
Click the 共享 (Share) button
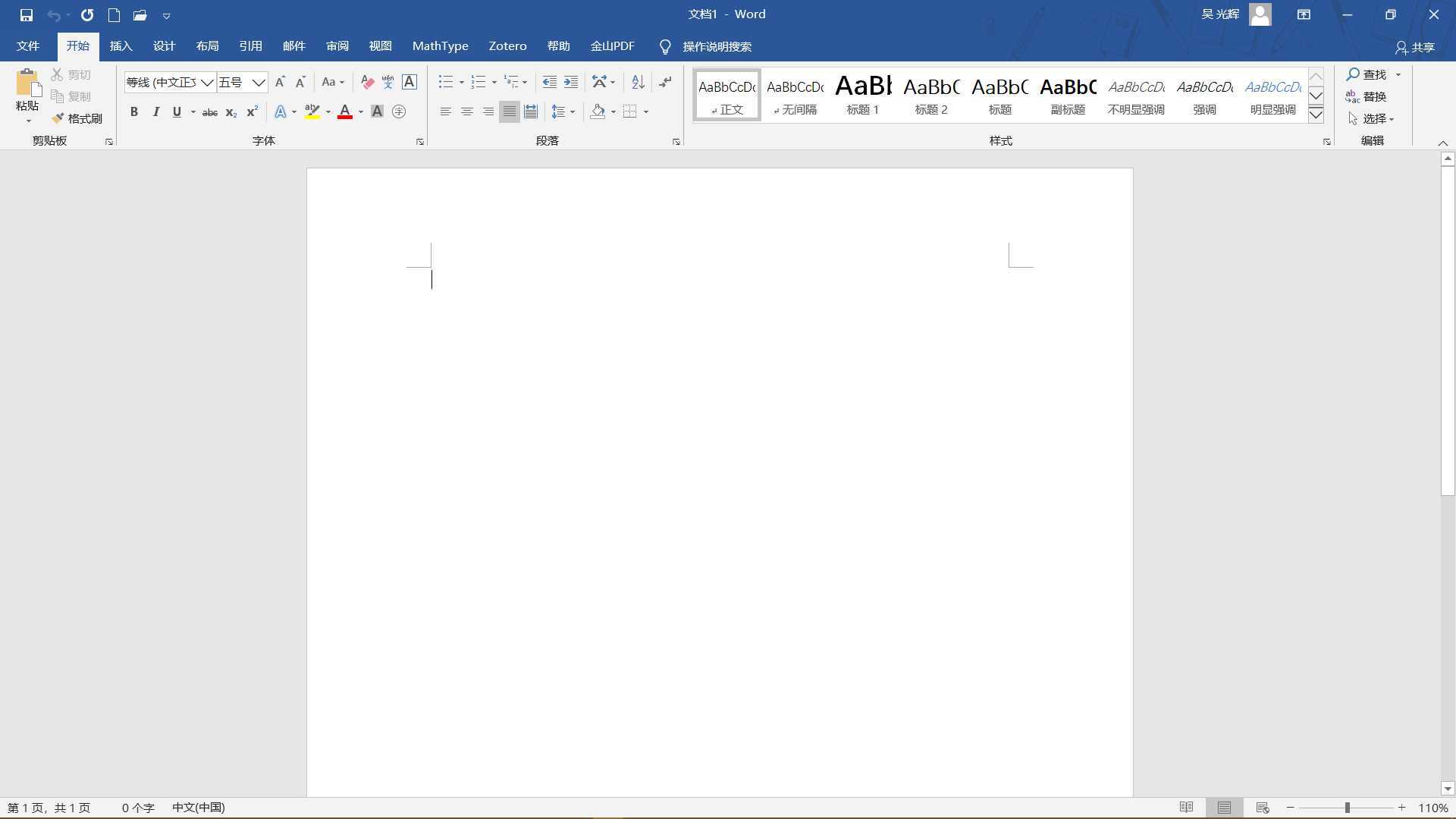coord(1415,47)
